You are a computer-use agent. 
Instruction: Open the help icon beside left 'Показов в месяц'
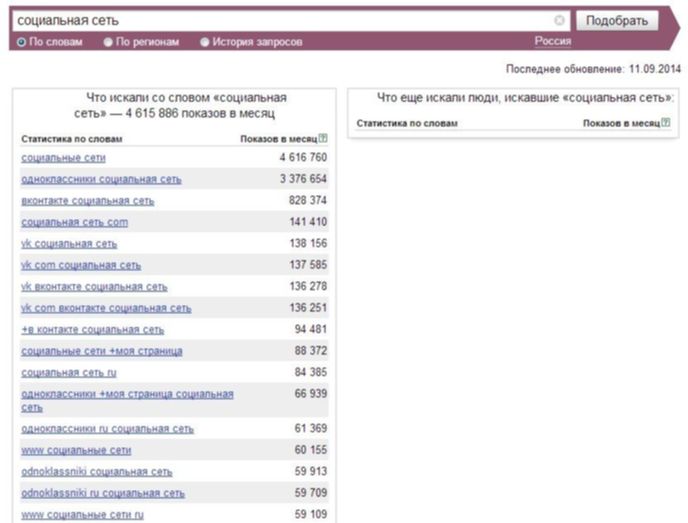(x=323, y=138)
